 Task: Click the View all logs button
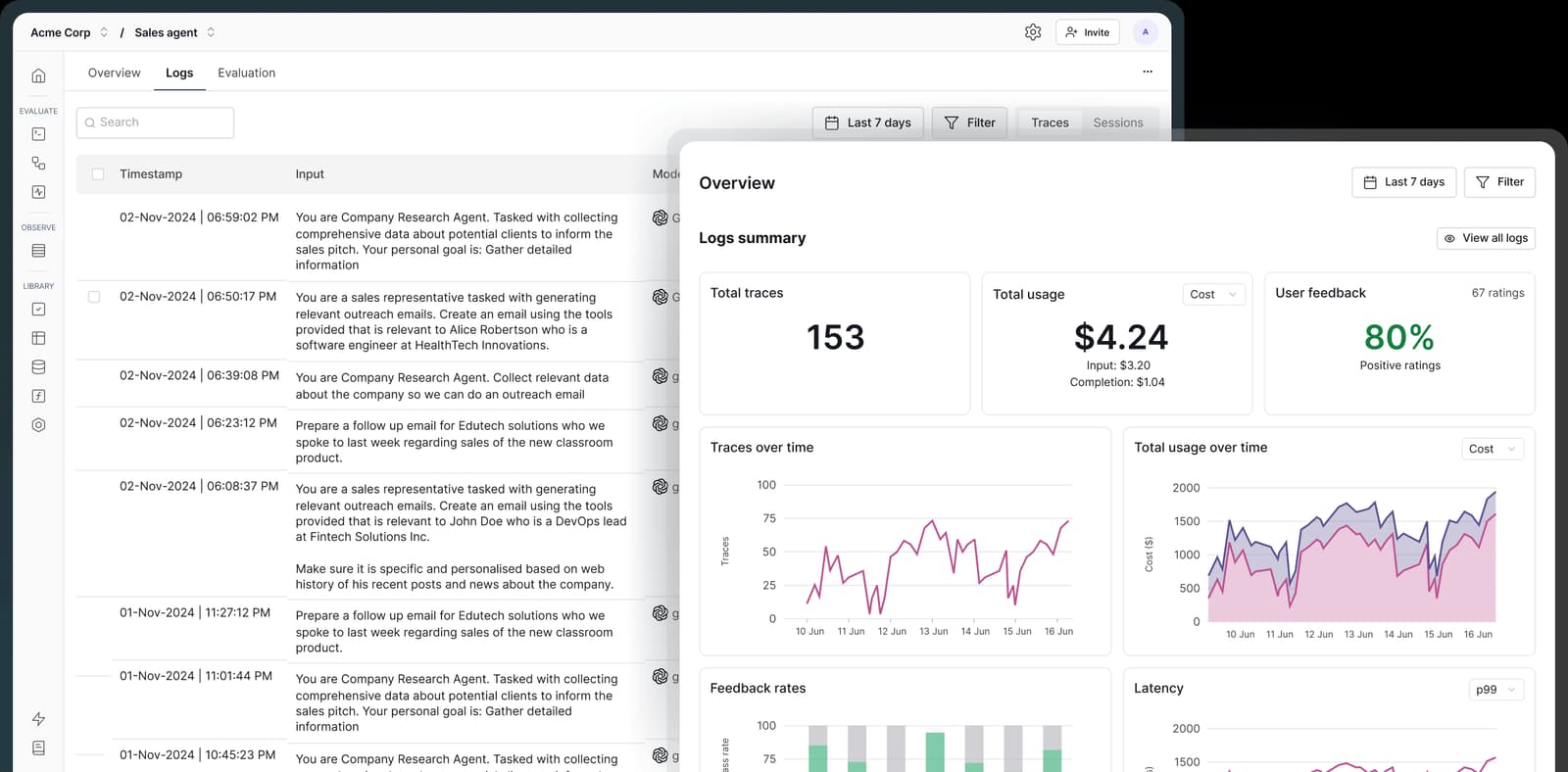click(1486, 238)
